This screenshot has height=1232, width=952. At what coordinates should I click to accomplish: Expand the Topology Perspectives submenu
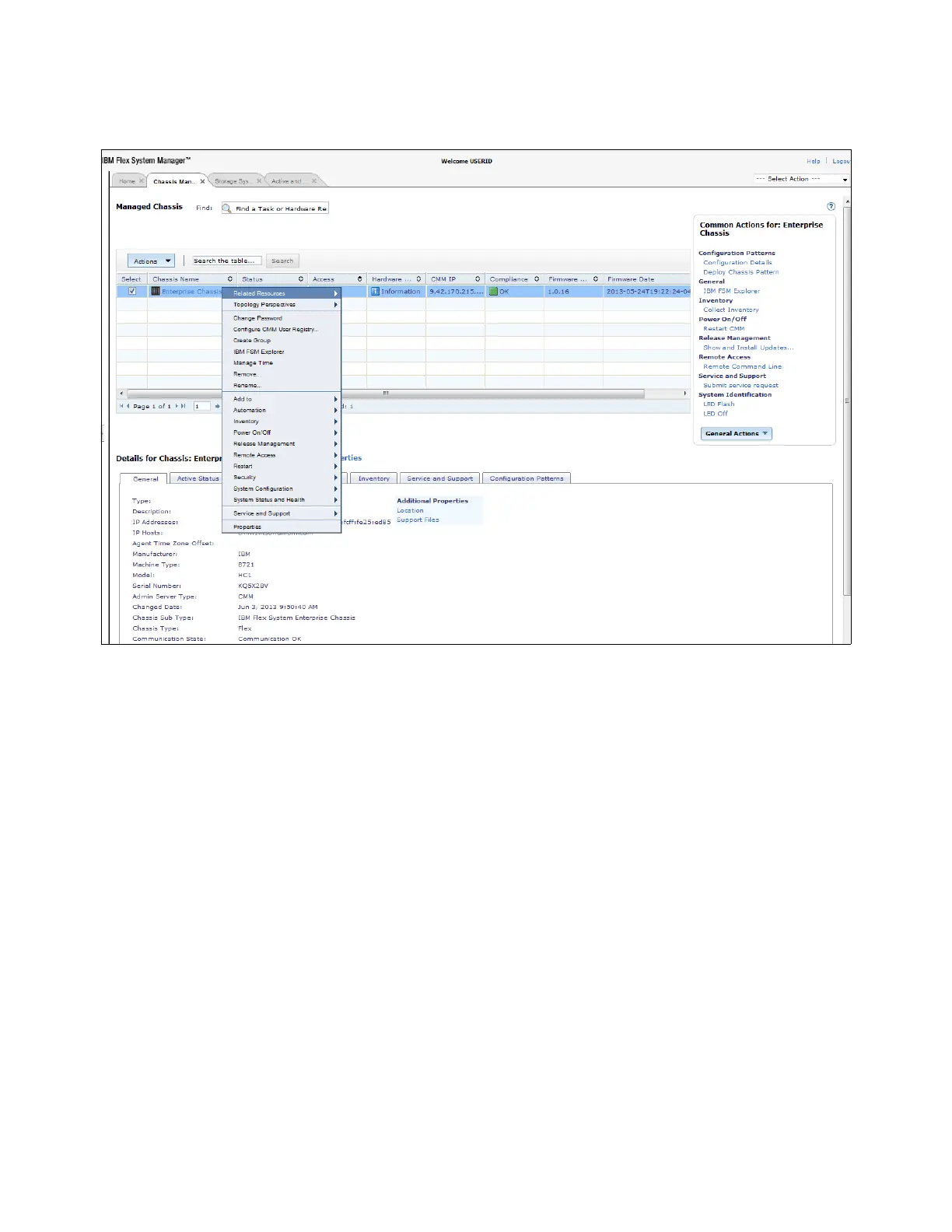pyautogui.click(x=282, y=305)
